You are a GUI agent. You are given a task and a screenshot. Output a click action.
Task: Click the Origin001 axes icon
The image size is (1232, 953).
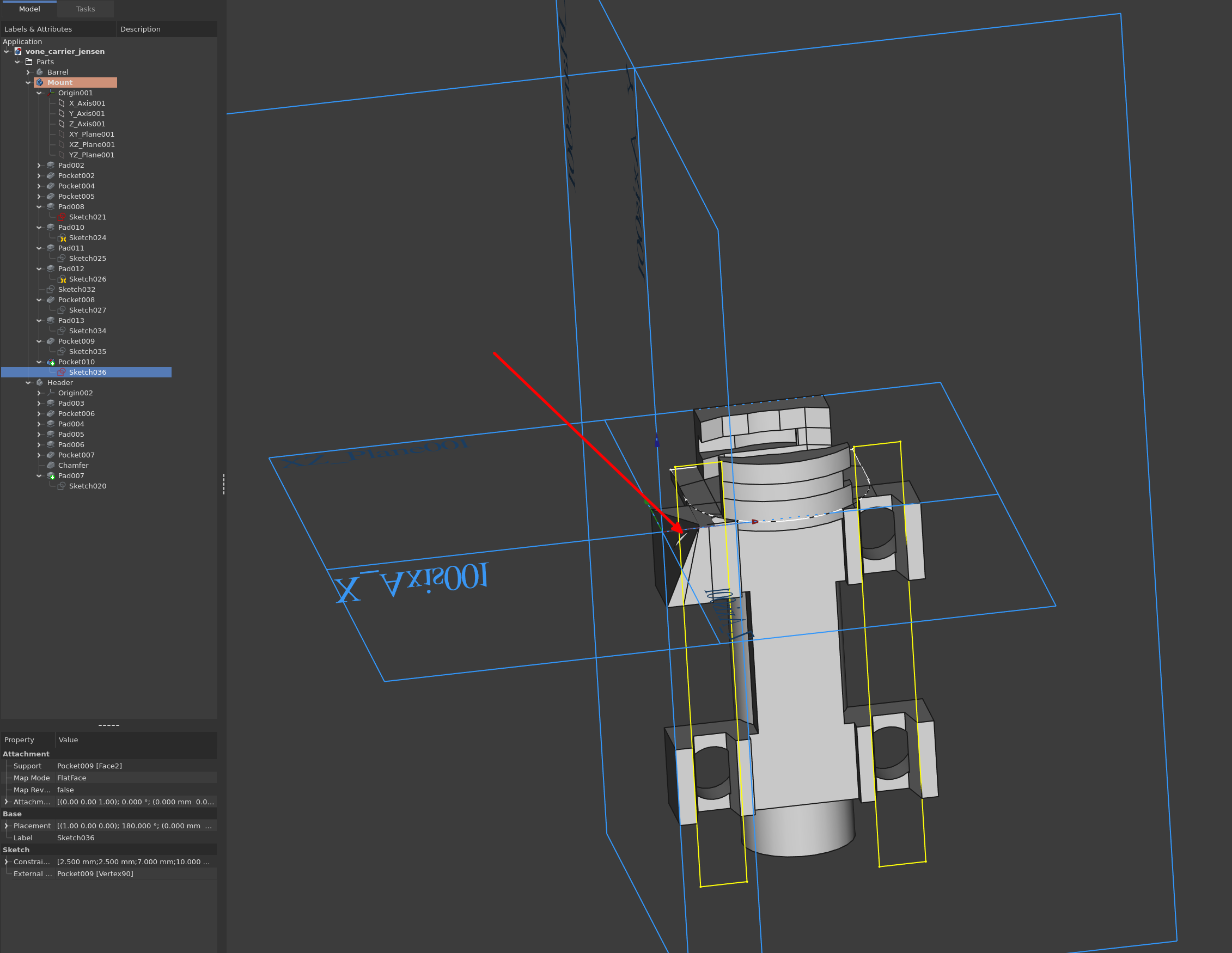(51, 93)
